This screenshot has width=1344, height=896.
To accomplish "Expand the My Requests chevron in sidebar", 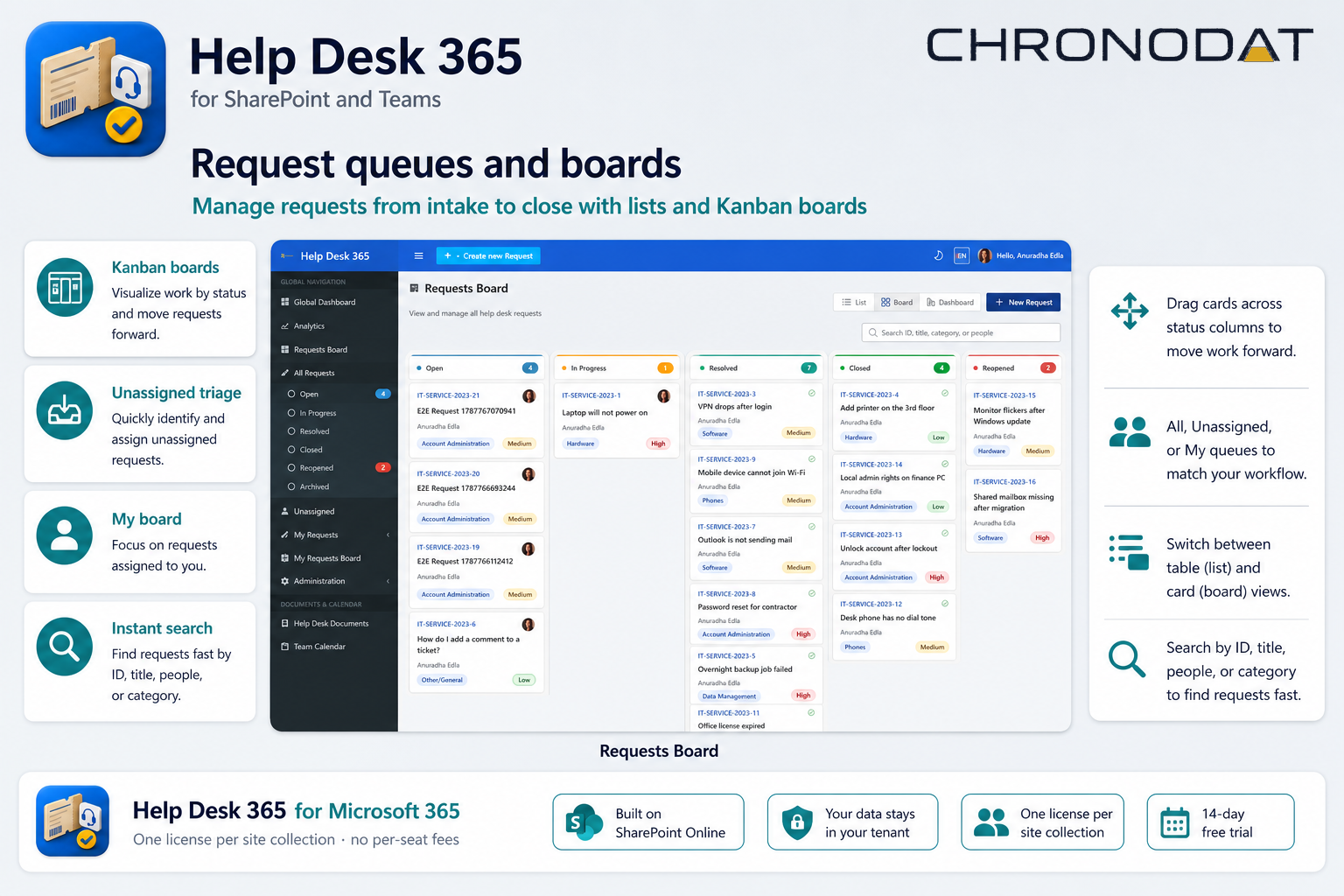I will point(388,535).
